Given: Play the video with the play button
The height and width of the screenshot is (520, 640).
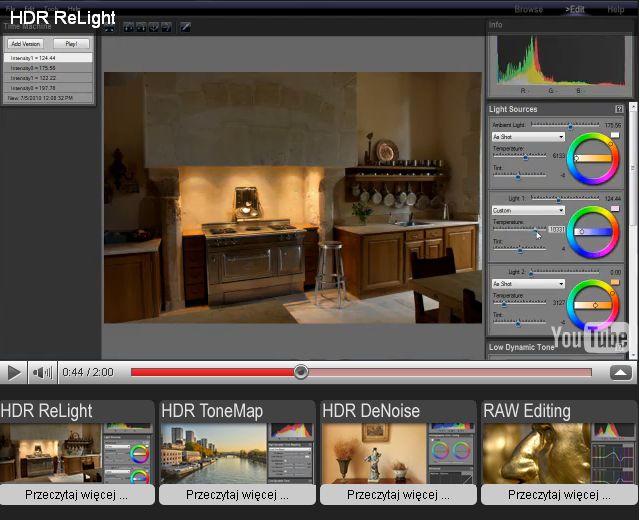Looking at the screenshot, I should (x=14, y=372).
